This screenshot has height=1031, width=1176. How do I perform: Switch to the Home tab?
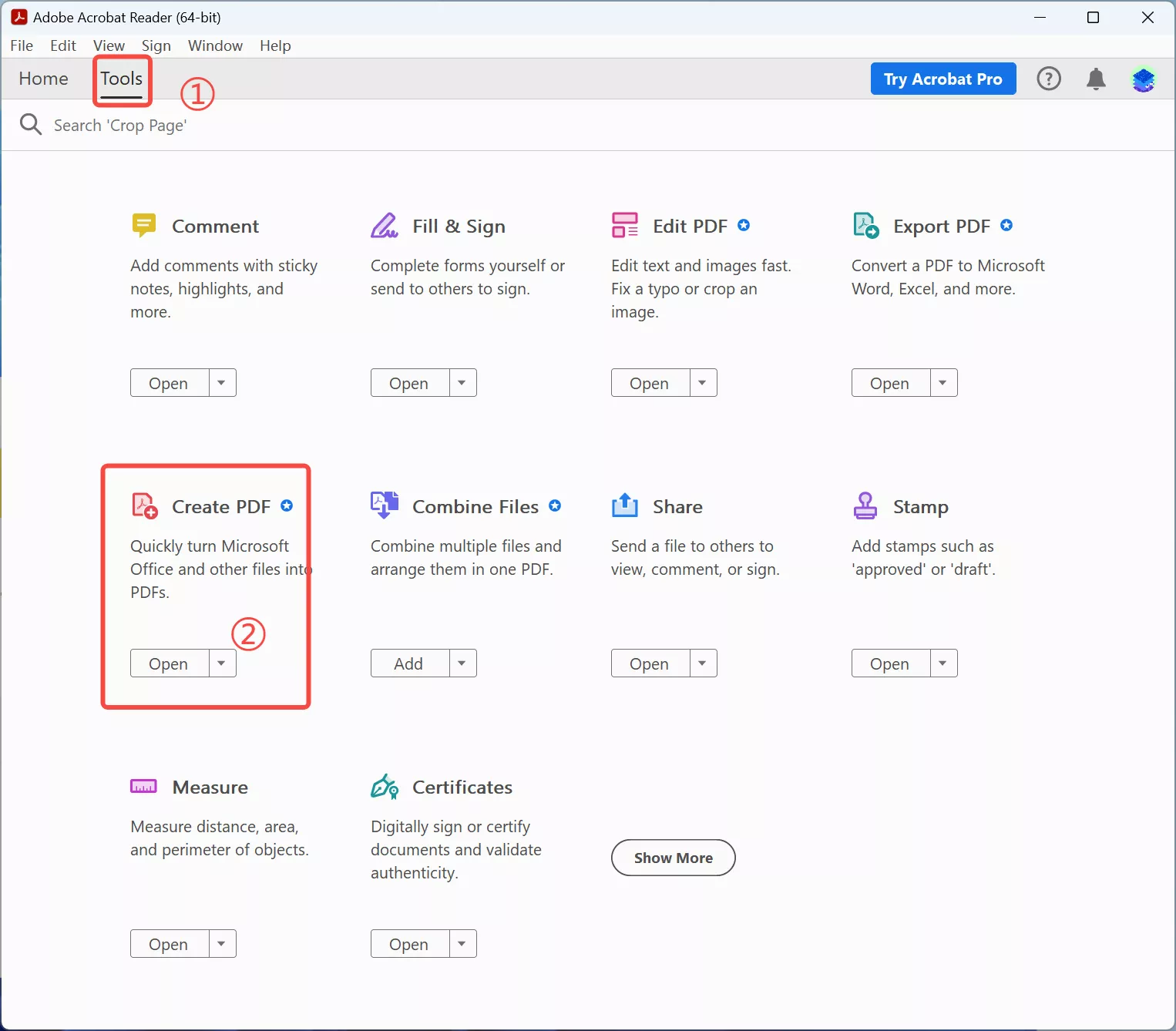click(44, 79)
